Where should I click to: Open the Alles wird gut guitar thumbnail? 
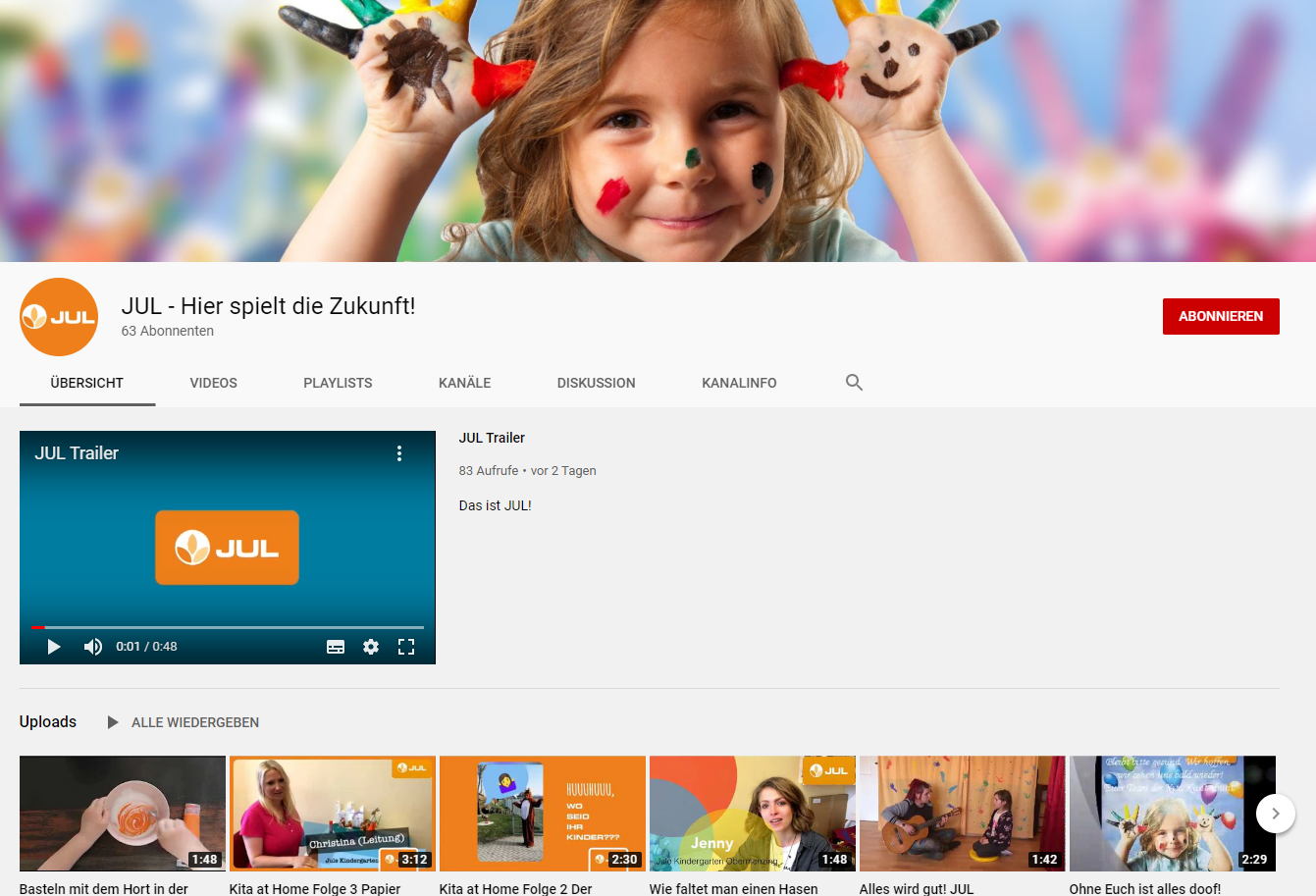click(x=963, y=814)
